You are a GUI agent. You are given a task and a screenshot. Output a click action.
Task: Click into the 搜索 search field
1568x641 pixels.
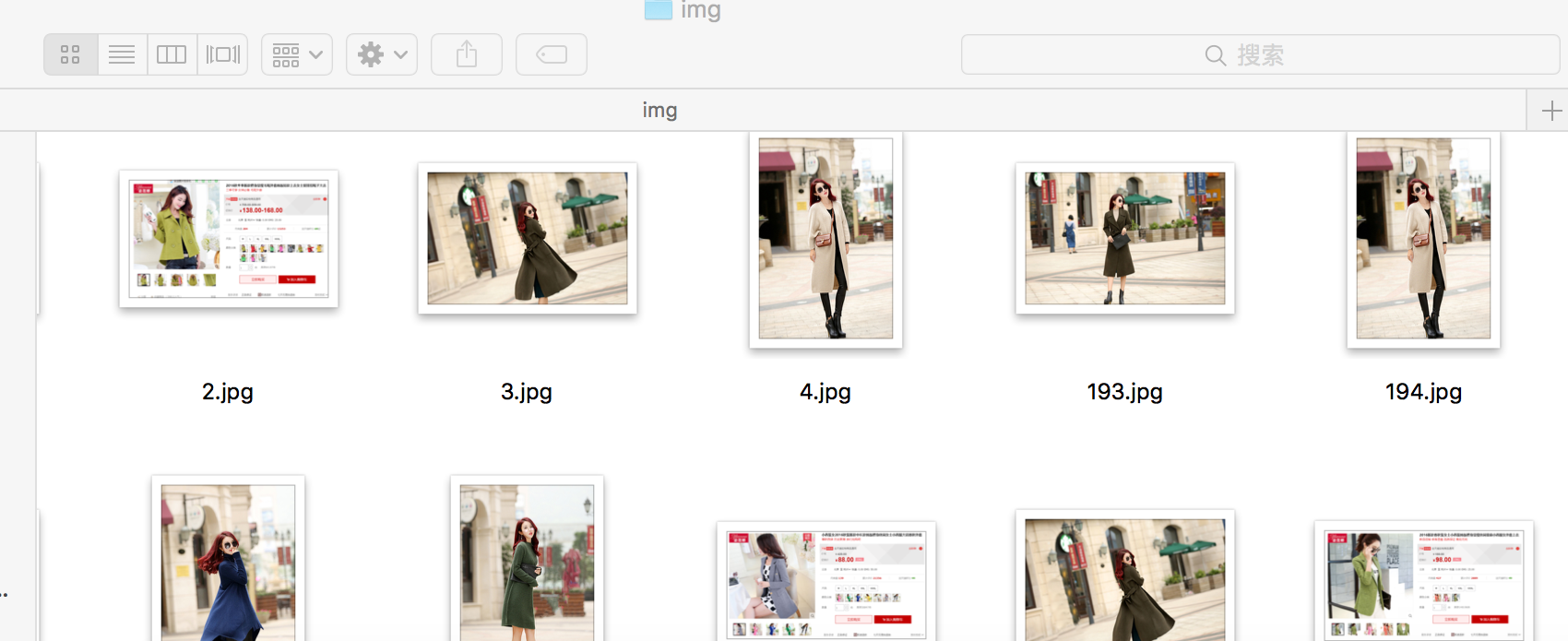1260,54
